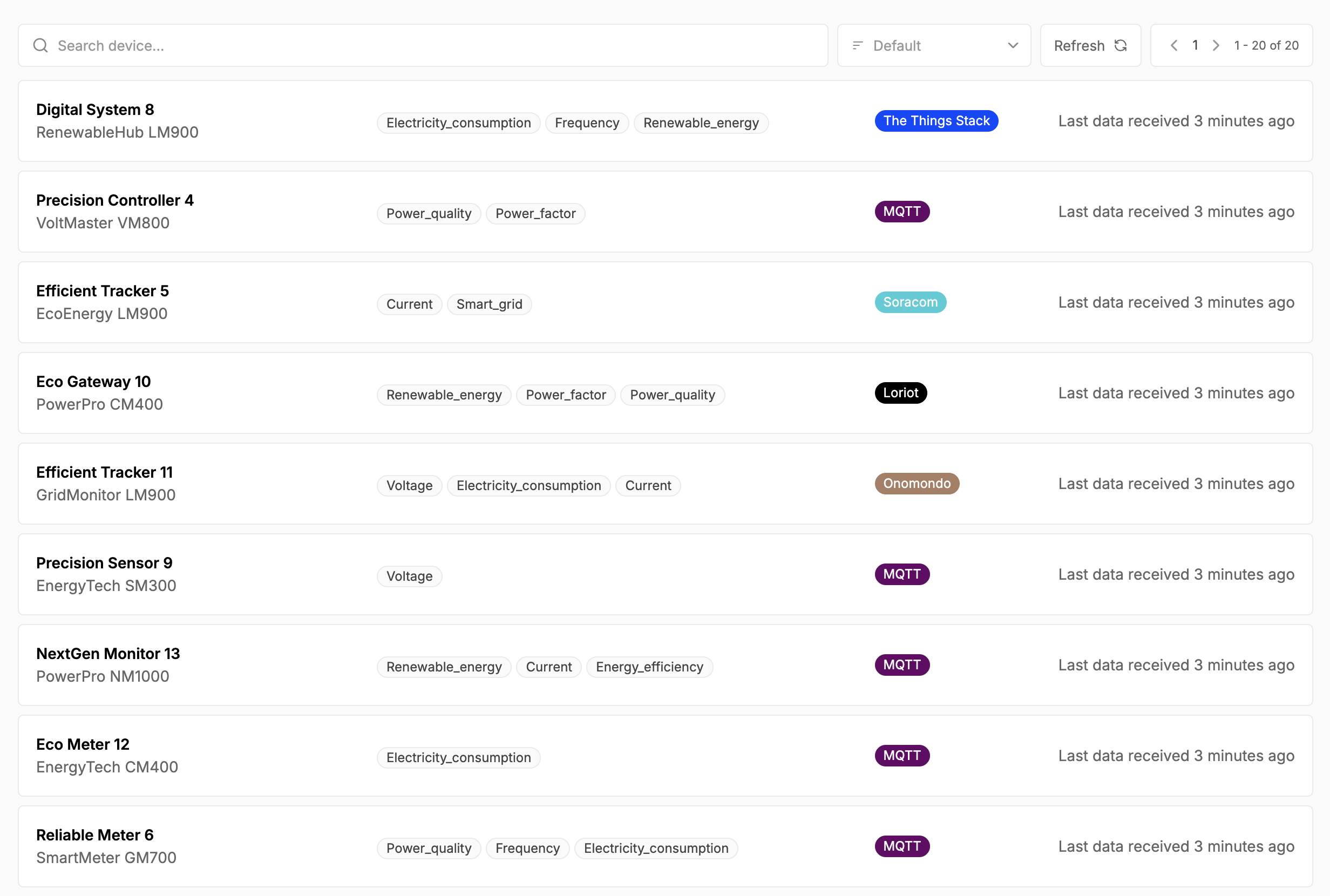Click SmartMeter GM700 model text
This screenshot has height=896, width=1330.
106,858
